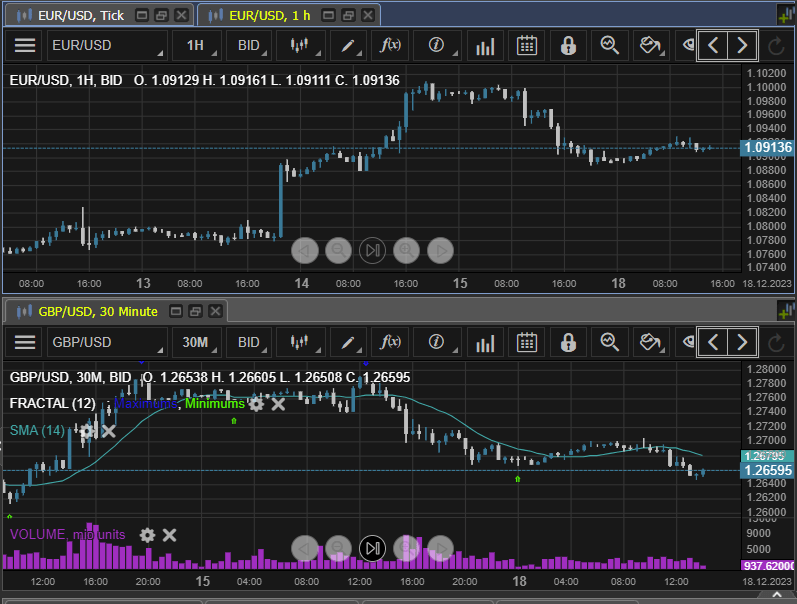Open SMA (14) indicator settings gear
The height and width of the screenshot is (604, 797).
pyautogui.click(x=87, y=431)
